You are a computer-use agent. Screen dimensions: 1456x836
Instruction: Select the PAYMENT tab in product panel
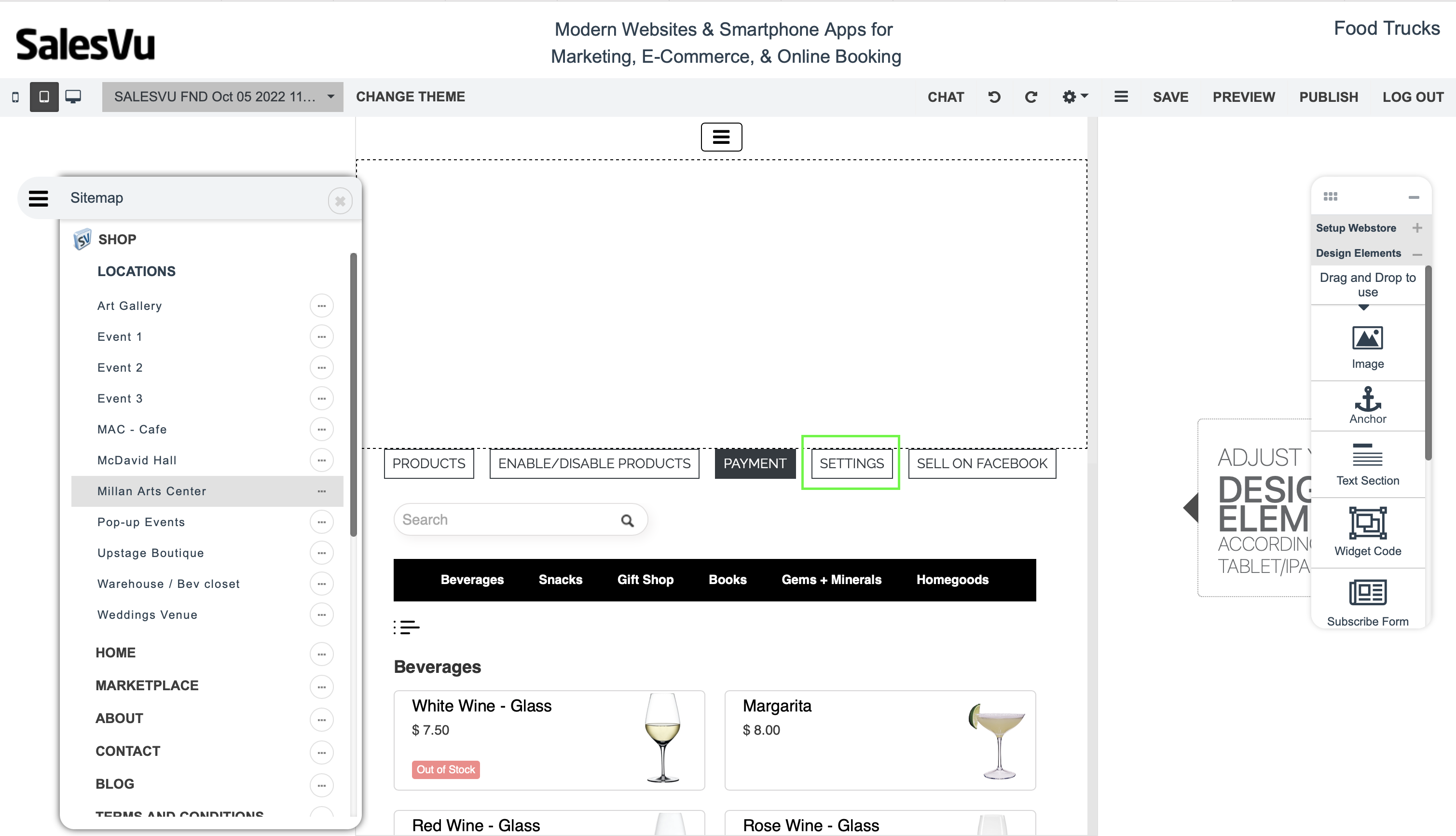(x=755, y=464)
